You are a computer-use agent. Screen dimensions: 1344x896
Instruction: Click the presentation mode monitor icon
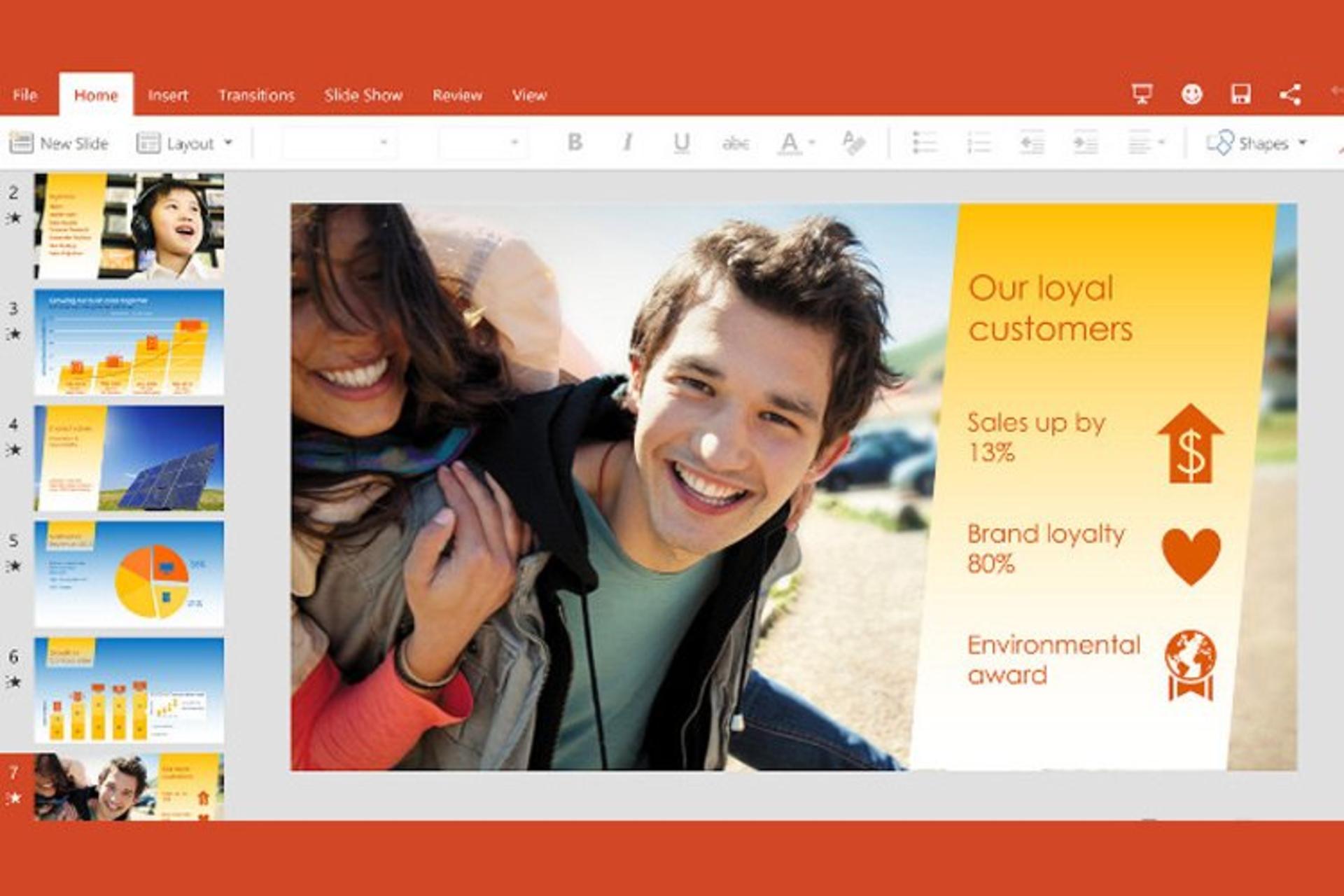pos(1142,94)
